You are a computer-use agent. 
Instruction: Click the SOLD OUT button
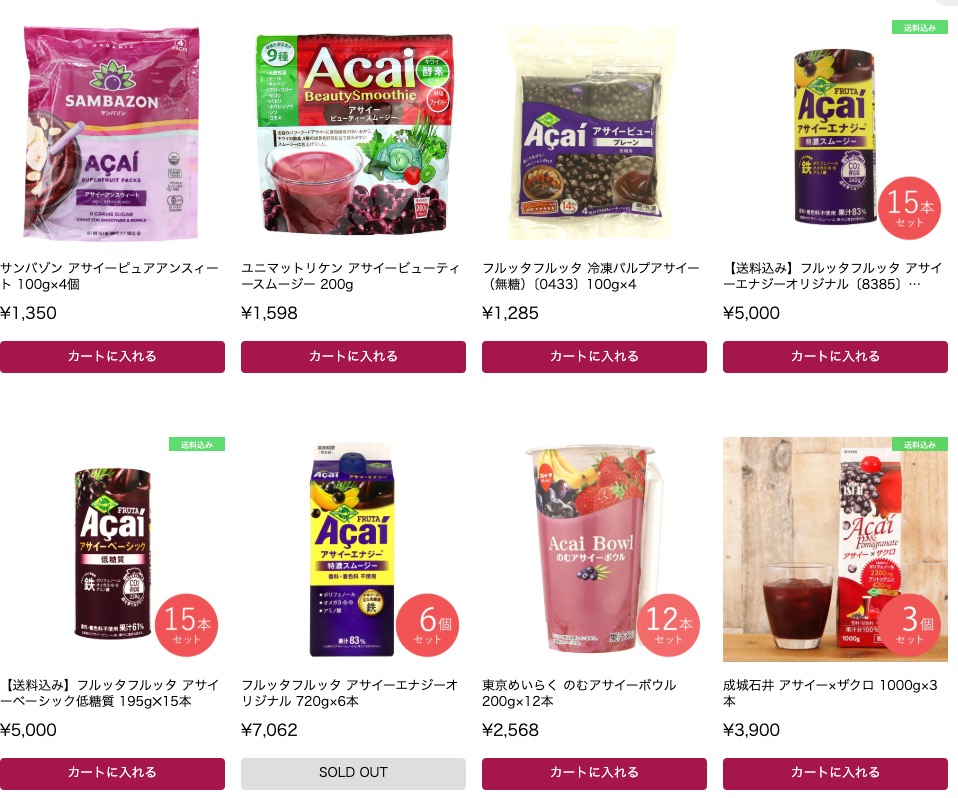(353, 774)
